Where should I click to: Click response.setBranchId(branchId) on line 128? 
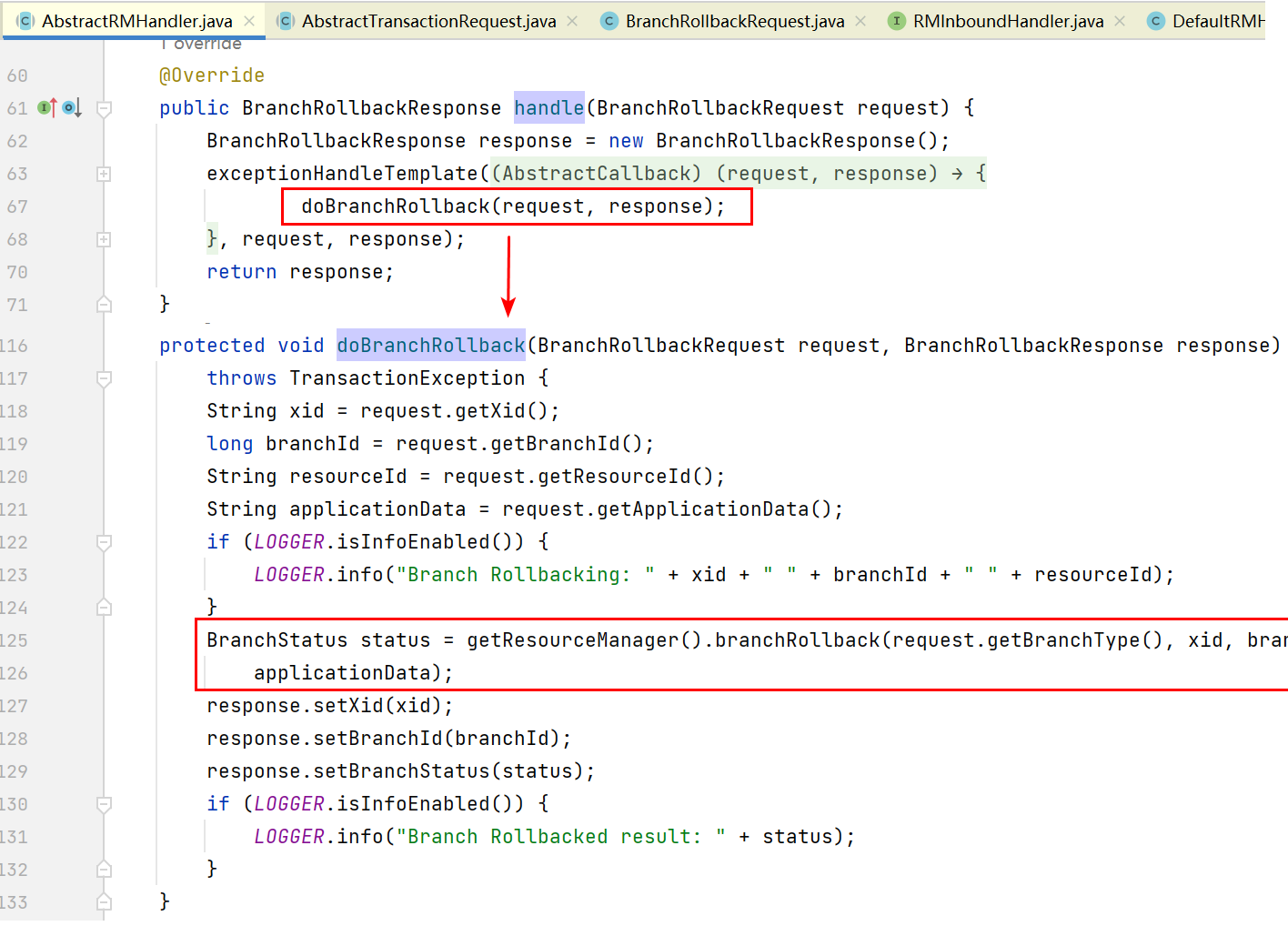(384, 739)
